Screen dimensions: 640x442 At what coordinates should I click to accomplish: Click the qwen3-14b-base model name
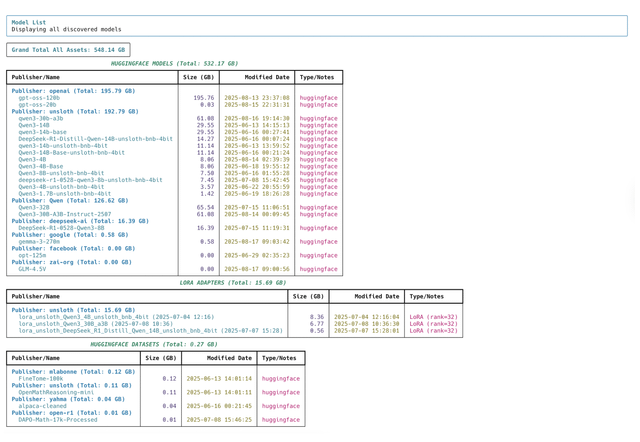coord(42,132)
